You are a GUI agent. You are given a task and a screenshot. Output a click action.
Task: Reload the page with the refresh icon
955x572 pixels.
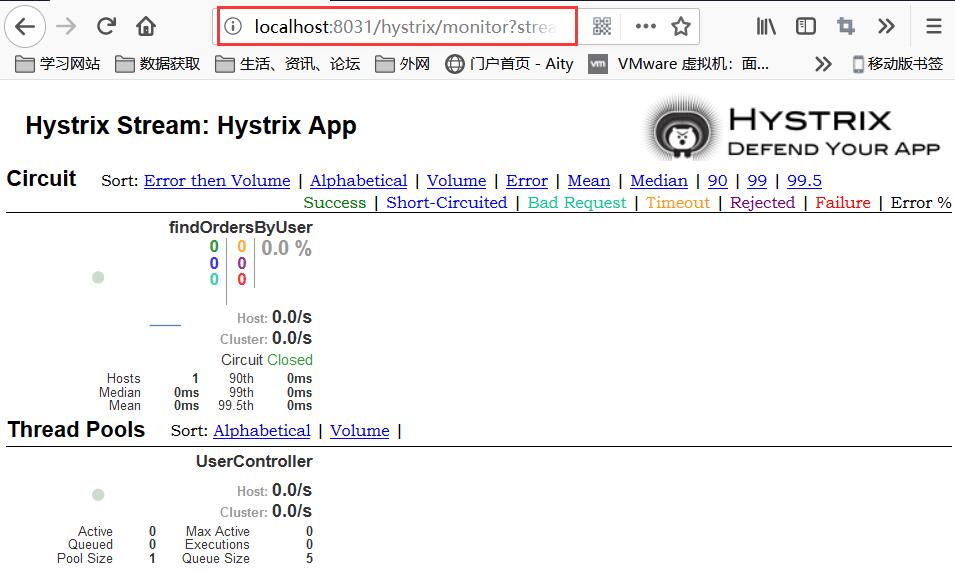tap(107, 26)
